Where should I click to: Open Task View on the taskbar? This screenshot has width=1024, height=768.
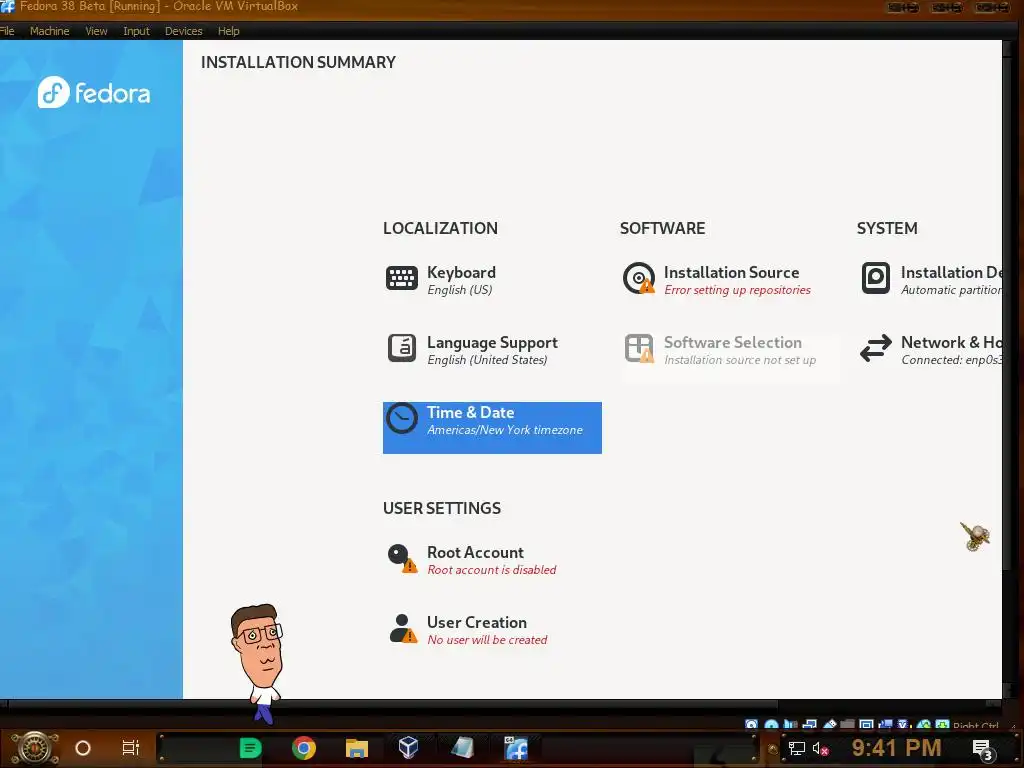[x=131, y=748]
